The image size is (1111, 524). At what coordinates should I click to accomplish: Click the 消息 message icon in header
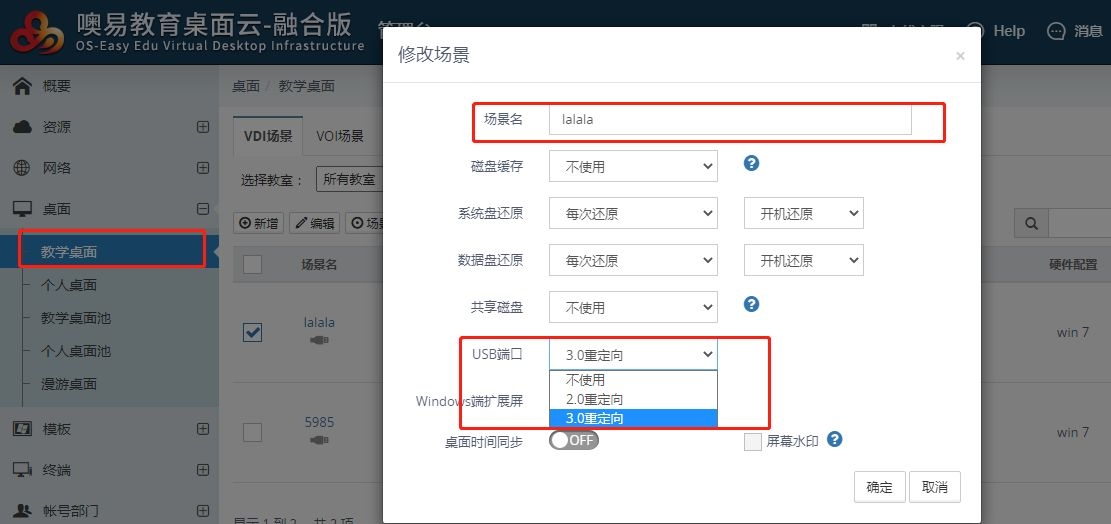click(x=1056, y=31)
